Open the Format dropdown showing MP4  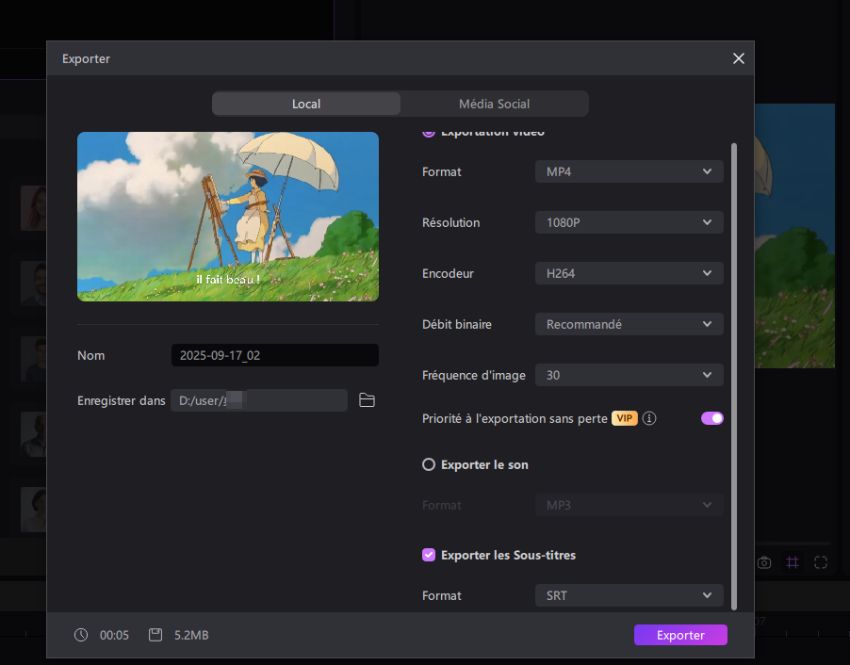click(628, 171)
